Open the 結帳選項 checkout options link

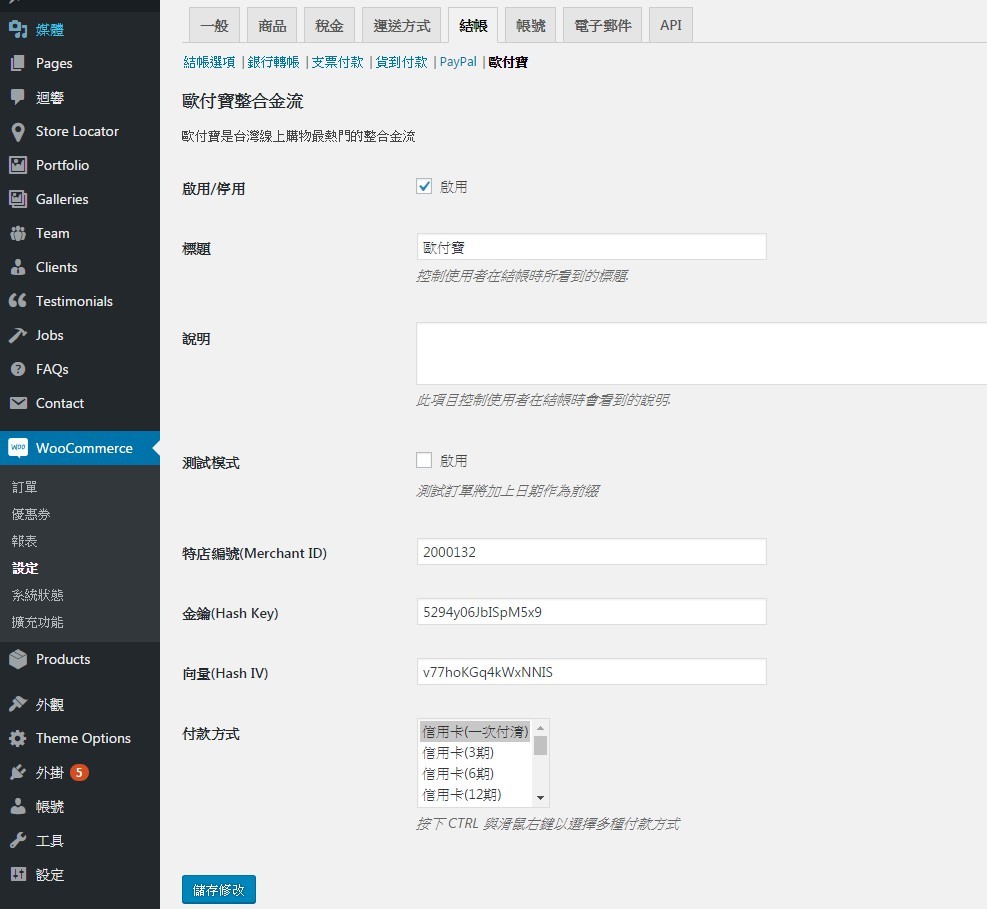coord(209,62)
